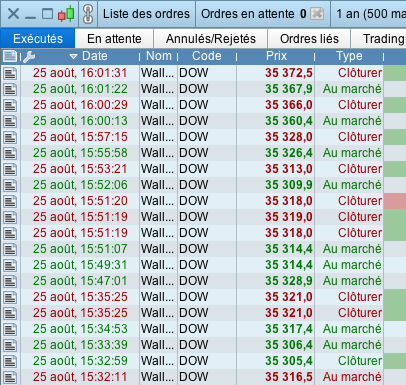Open details icon for 15:33:39 order

click(x=10, y=345)
